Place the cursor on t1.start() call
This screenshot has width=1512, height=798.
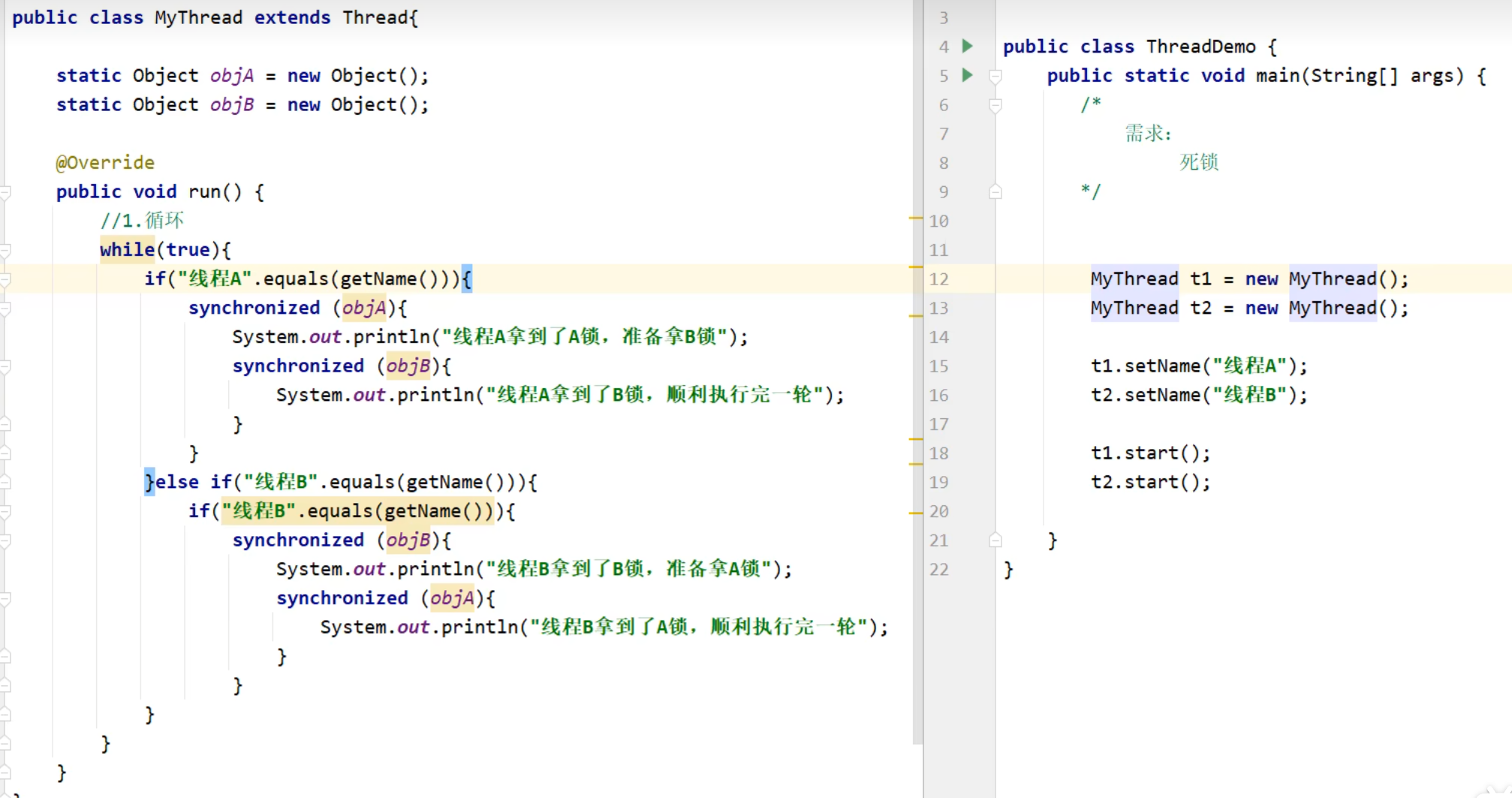(x=1150, y=453)
